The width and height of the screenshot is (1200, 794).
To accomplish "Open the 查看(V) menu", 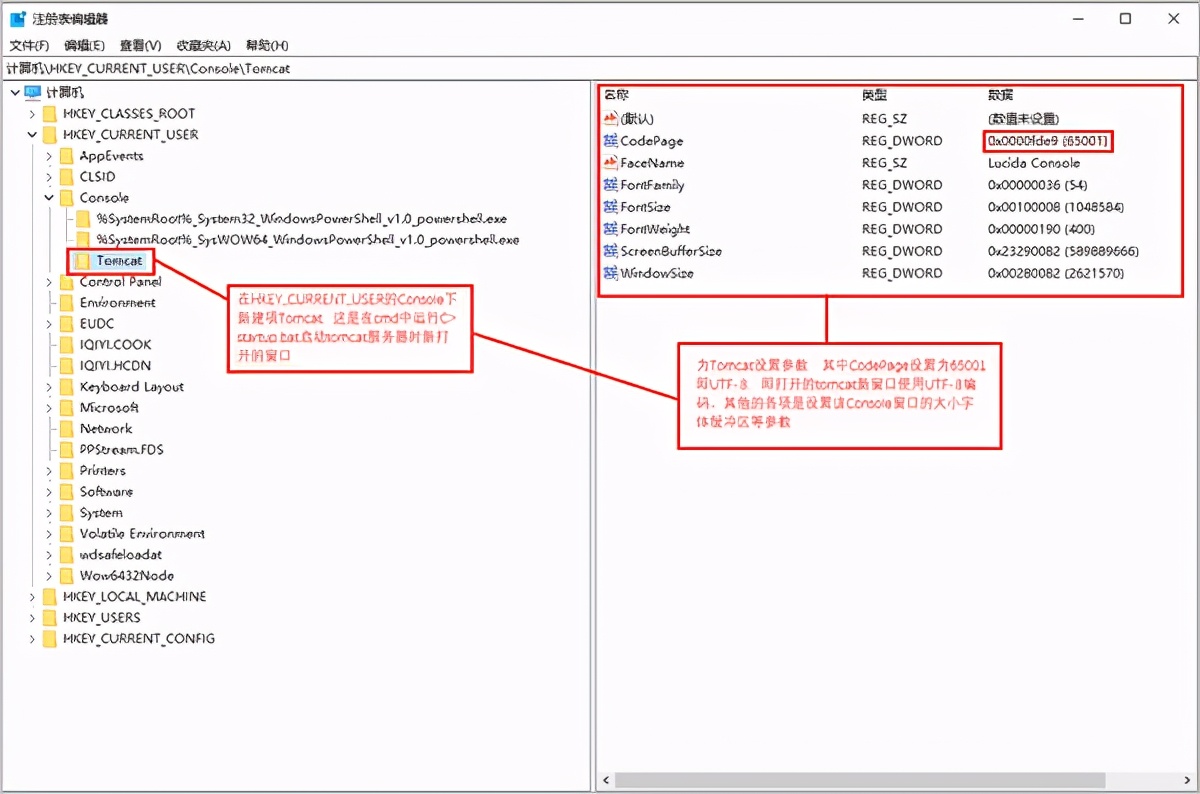I will pos(140,45).
